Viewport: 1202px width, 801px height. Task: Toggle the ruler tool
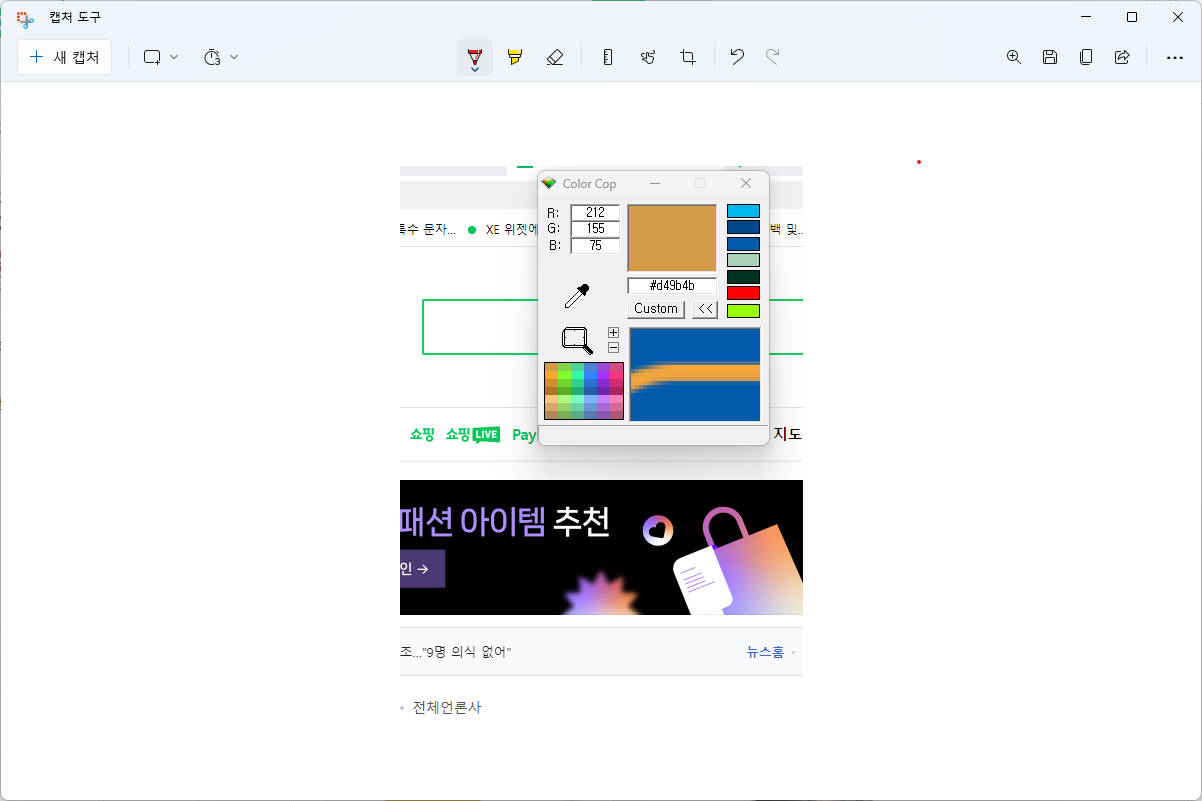click(x=608, y=57)
